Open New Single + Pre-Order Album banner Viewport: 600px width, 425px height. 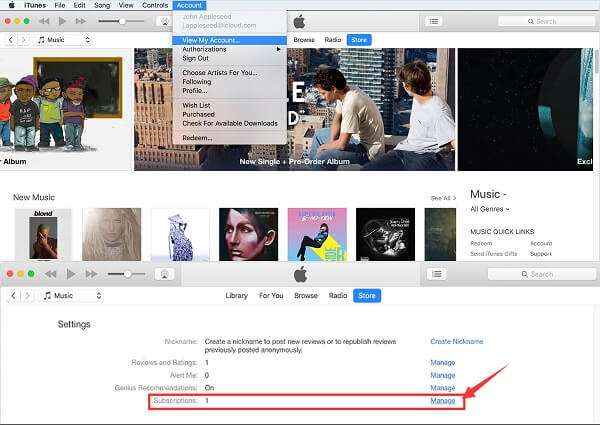coord(295,109)
